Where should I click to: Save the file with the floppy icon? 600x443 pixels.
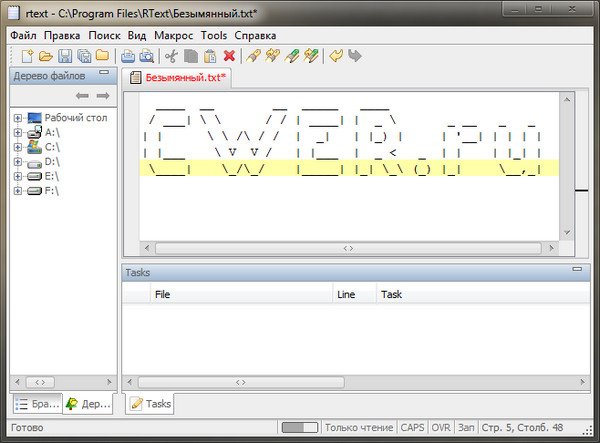65,56
